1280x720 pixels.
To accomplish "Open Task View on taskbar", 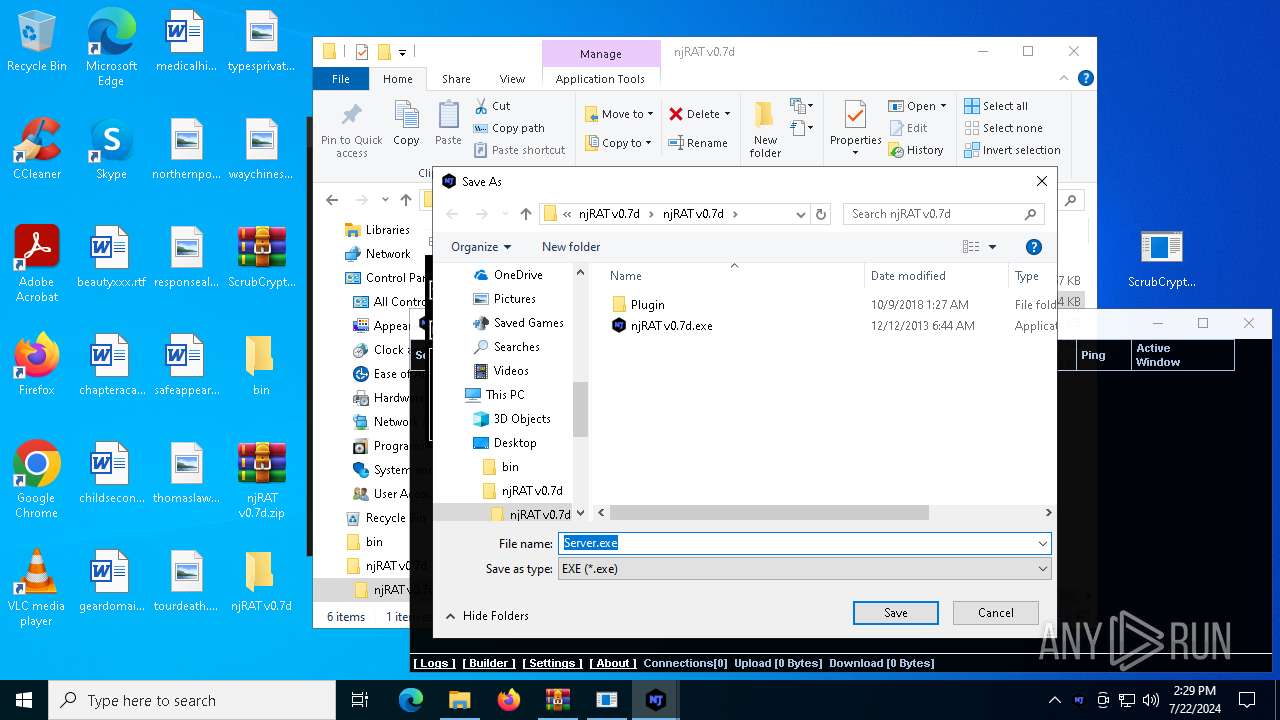I will 360,700.
